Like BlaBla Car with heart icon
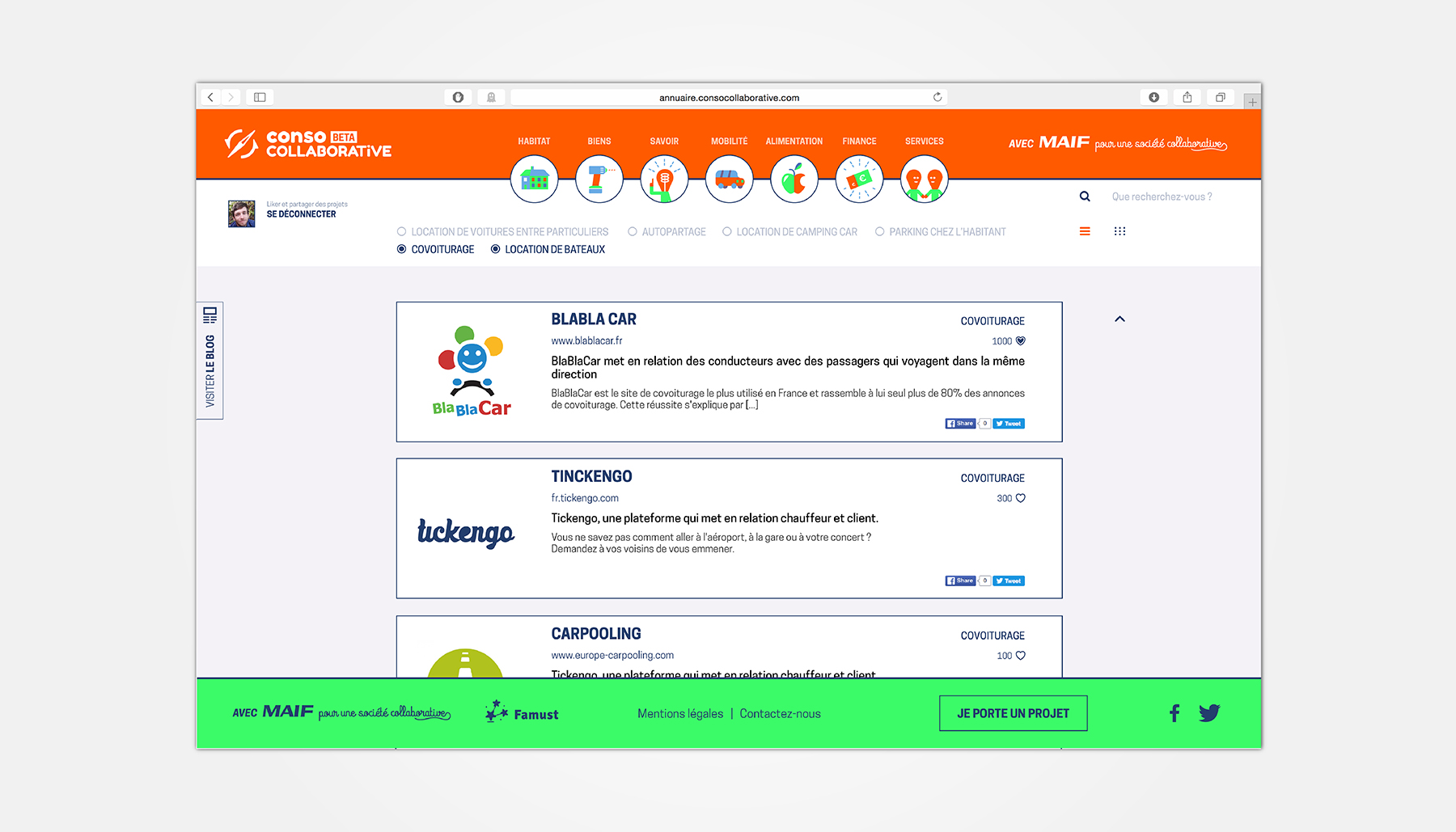The height and width of the screenshot is (832, 1456). tap(1021, 341)
